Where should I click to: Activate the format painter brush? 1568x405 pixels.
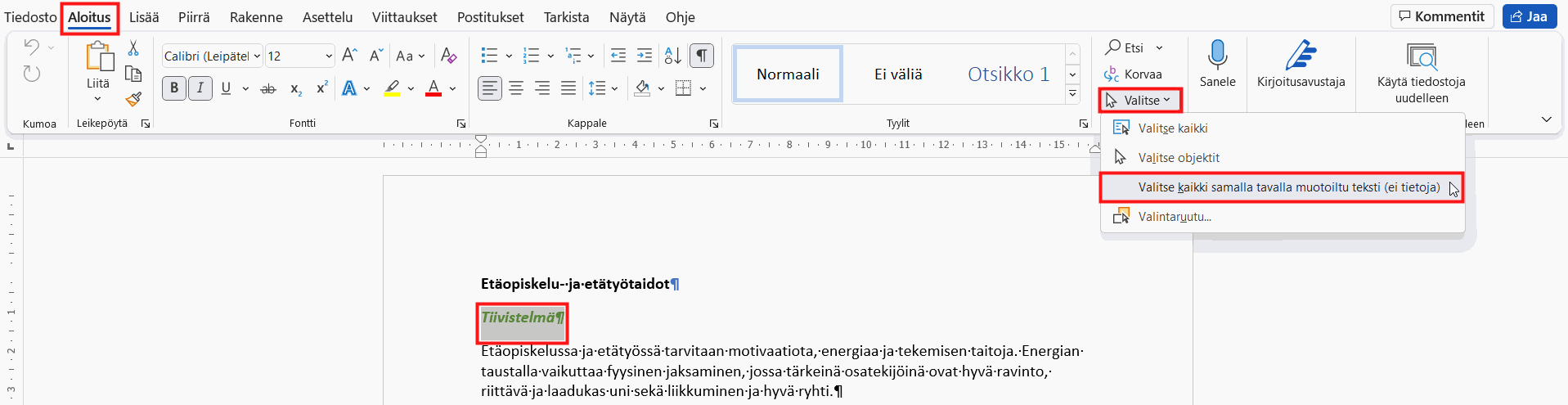point(133,99)
